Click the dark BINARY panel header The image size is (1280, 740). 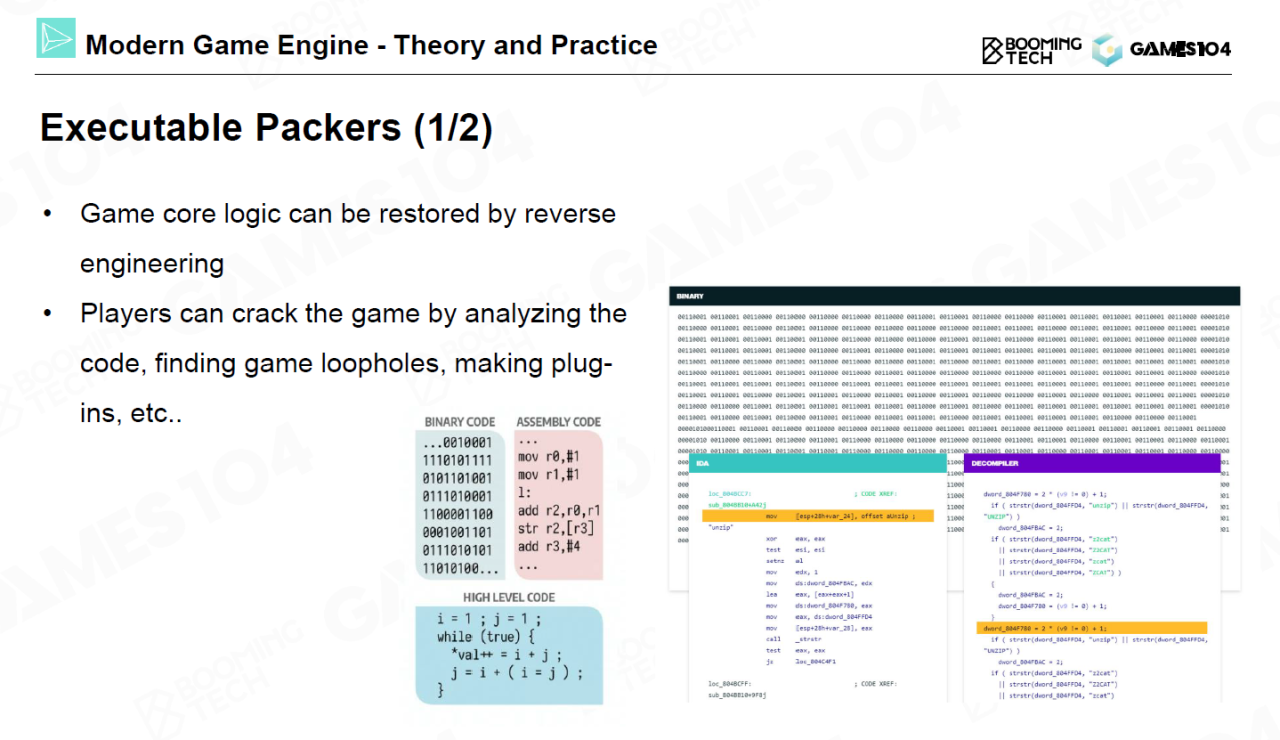954,296
